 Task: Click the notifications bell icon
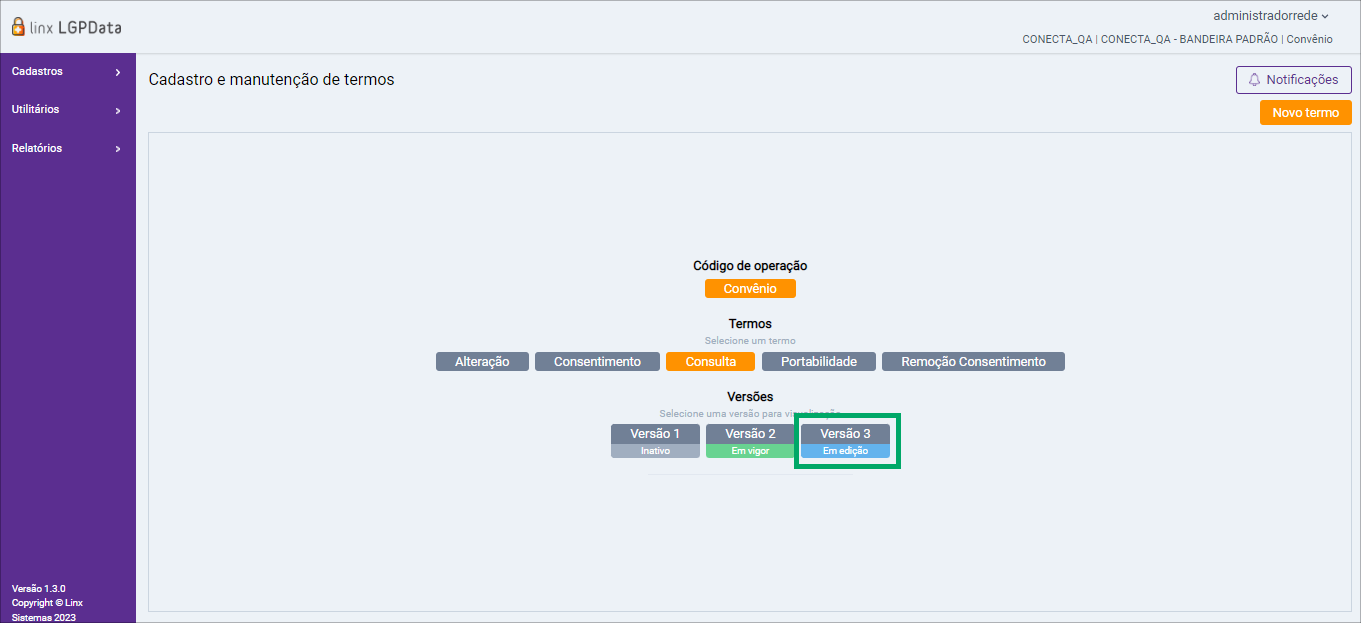pyautogui.click(x=1254, y=80)
